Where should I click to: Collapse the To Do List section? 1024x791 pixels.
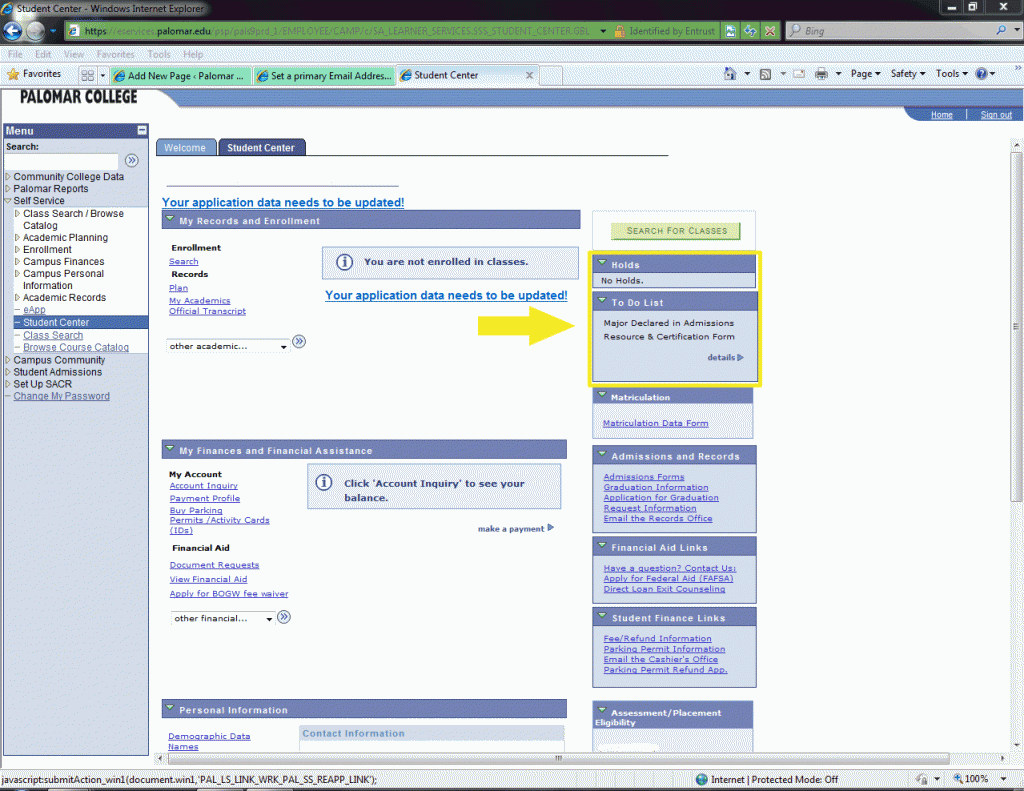(x=602, y=301)
